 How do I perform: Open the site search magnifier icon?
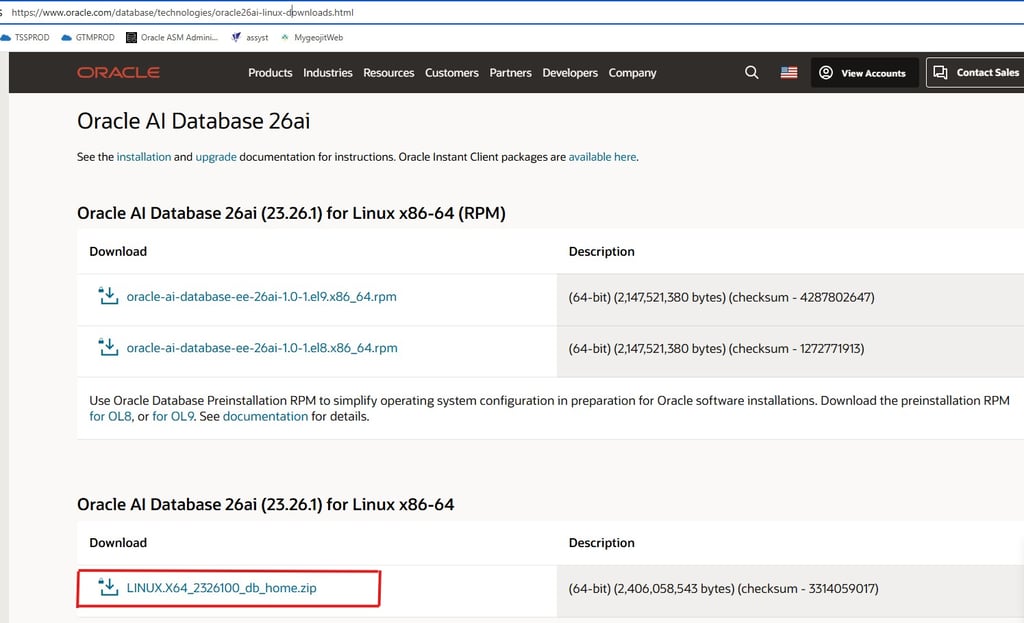click(x=752, y=72)
